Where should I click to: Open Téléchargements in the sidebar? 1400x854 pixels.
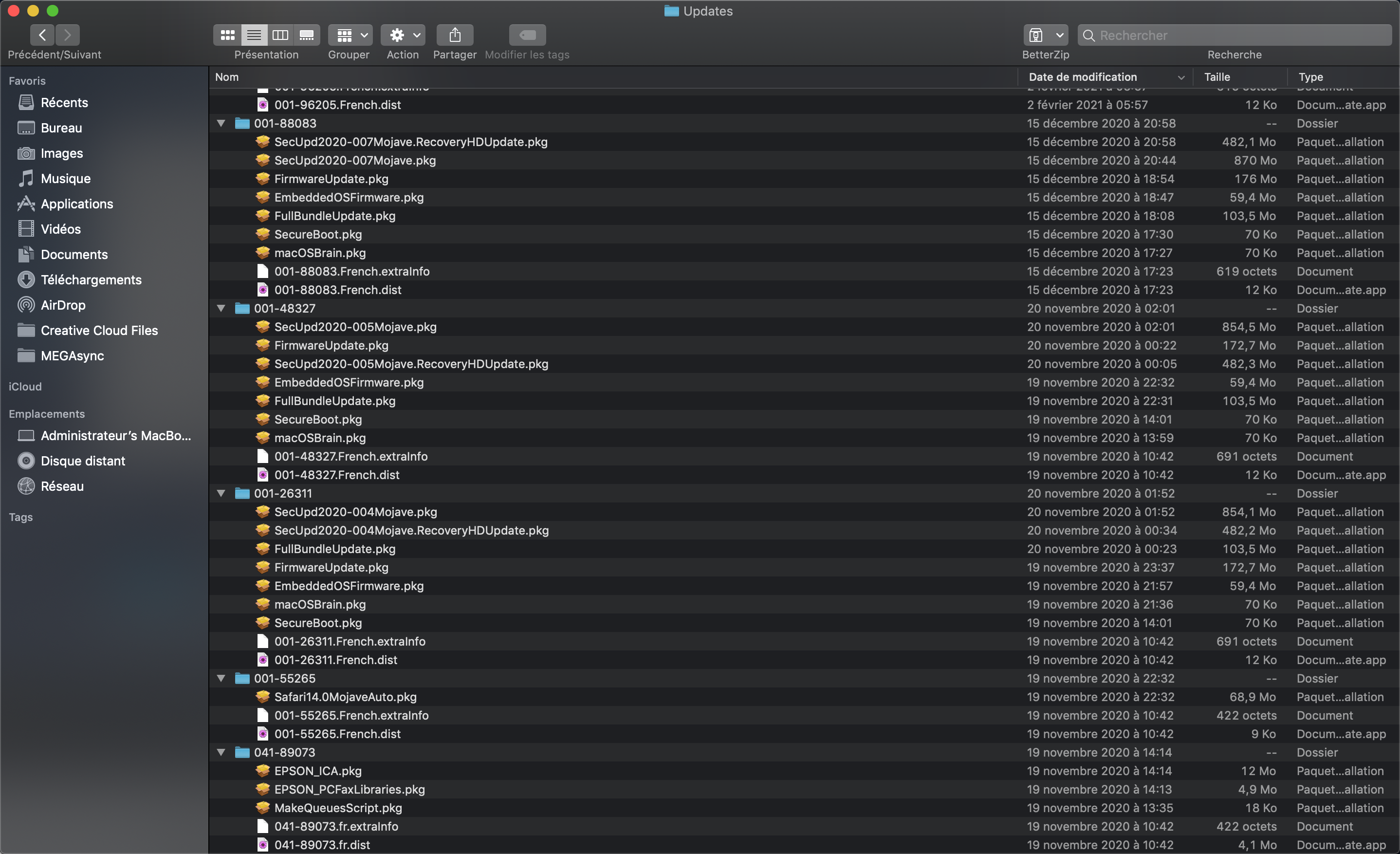(x=91, y=279)
